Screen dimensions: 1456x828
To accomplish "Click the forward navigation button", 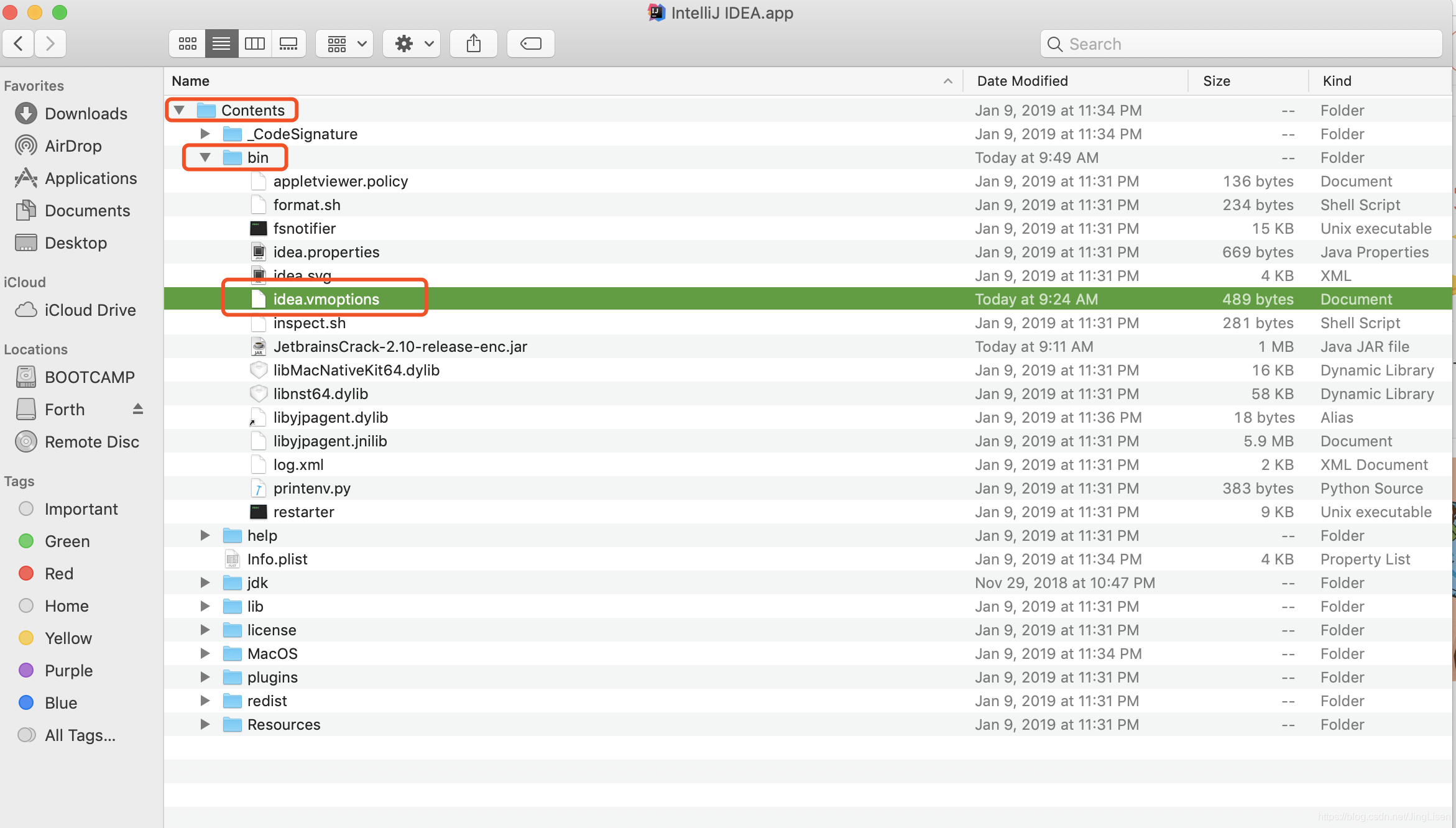I will (x=50, y=43).
